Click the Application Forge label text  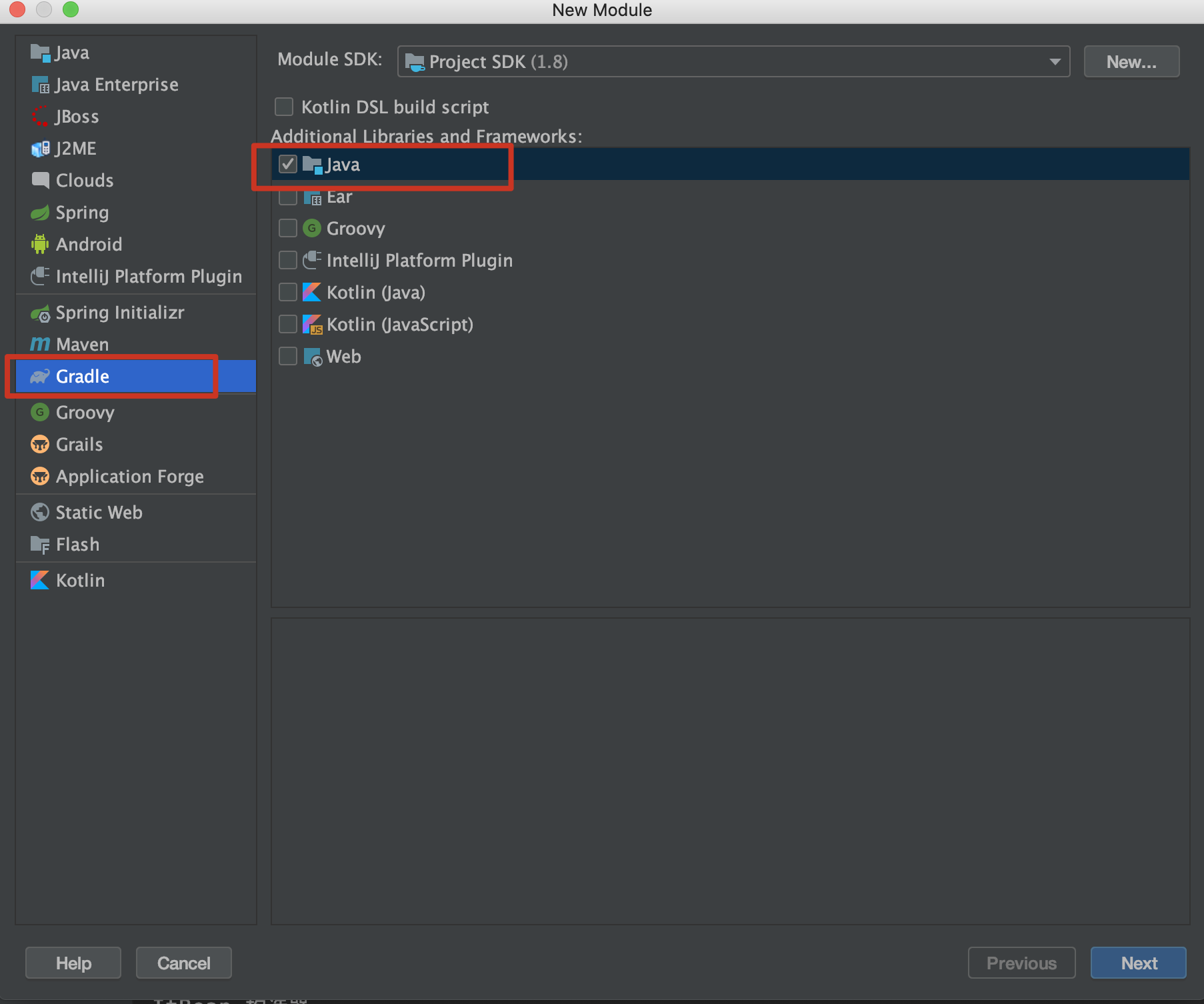(x=130, y=477)
